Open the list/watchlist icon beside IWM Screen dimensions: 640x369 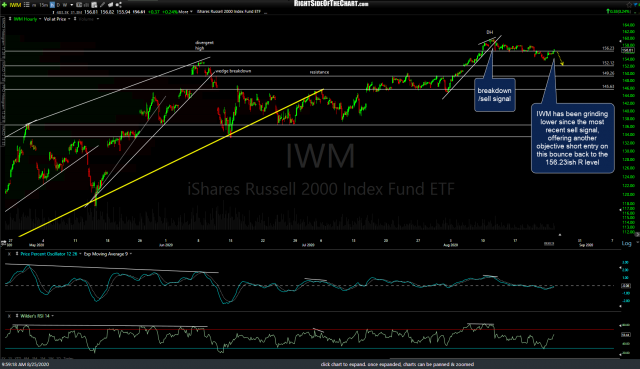coord(27,5)
